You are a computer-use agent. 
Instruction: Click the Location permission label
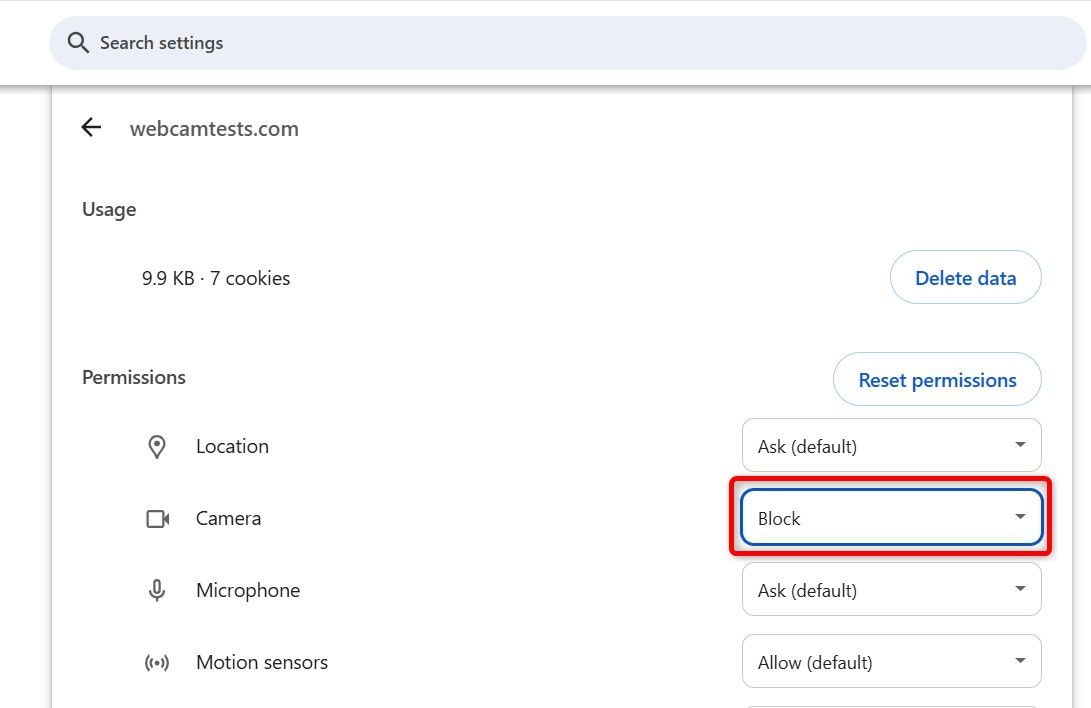tap(232, 447)
